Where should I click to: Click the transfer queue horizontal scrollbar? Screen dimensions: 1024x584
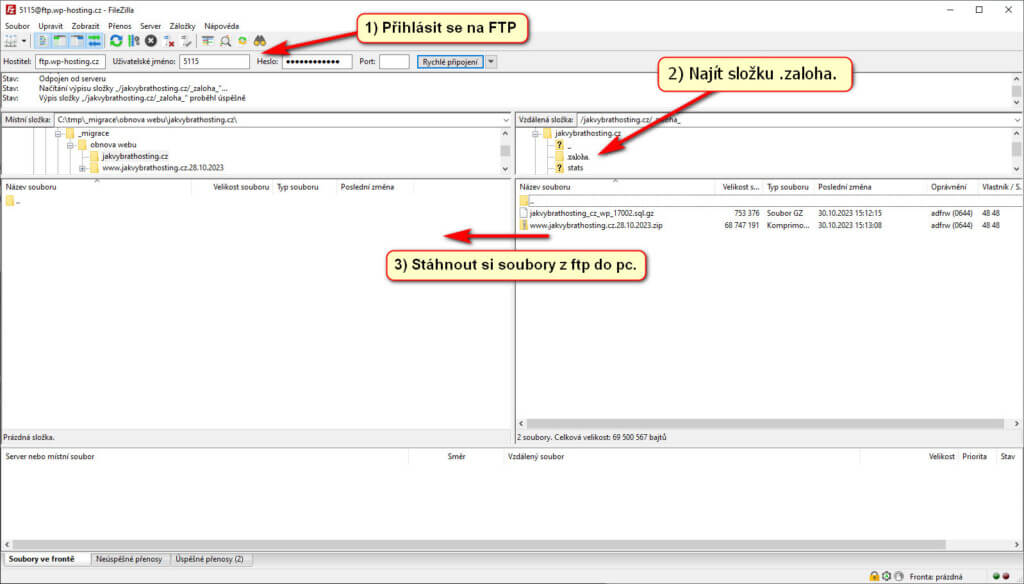click(x=500, y=544)
